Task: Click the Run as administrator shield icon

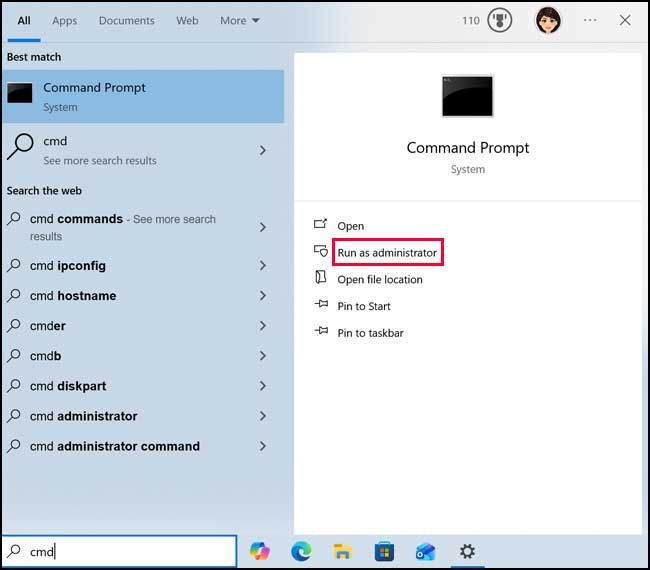Action: pyautogui.click(x=320, y=250)
